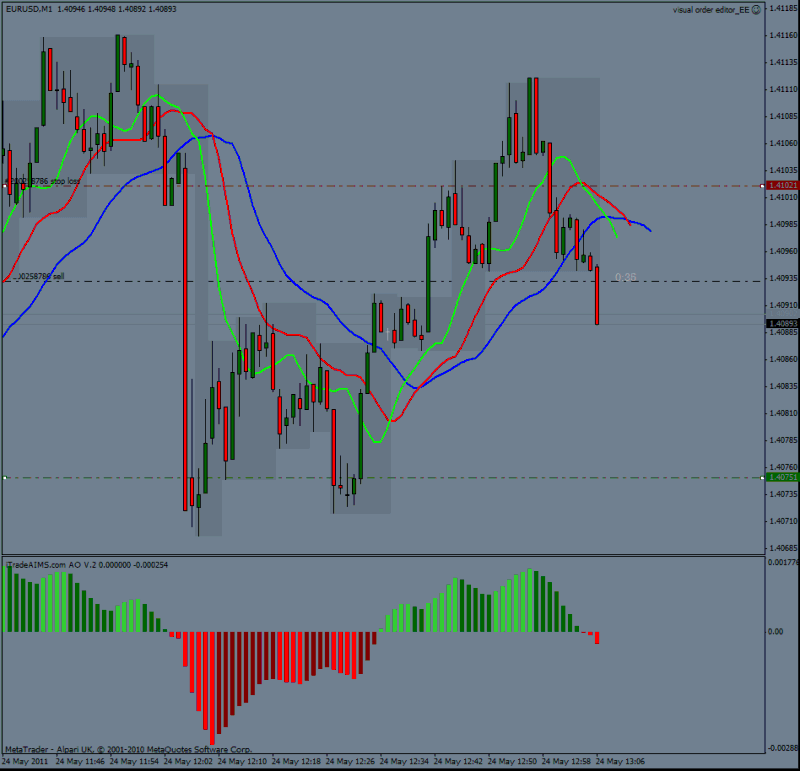Click the 'visual order editor_EE' expert label
Screen dimensions: 800x771
pos(711,10)
